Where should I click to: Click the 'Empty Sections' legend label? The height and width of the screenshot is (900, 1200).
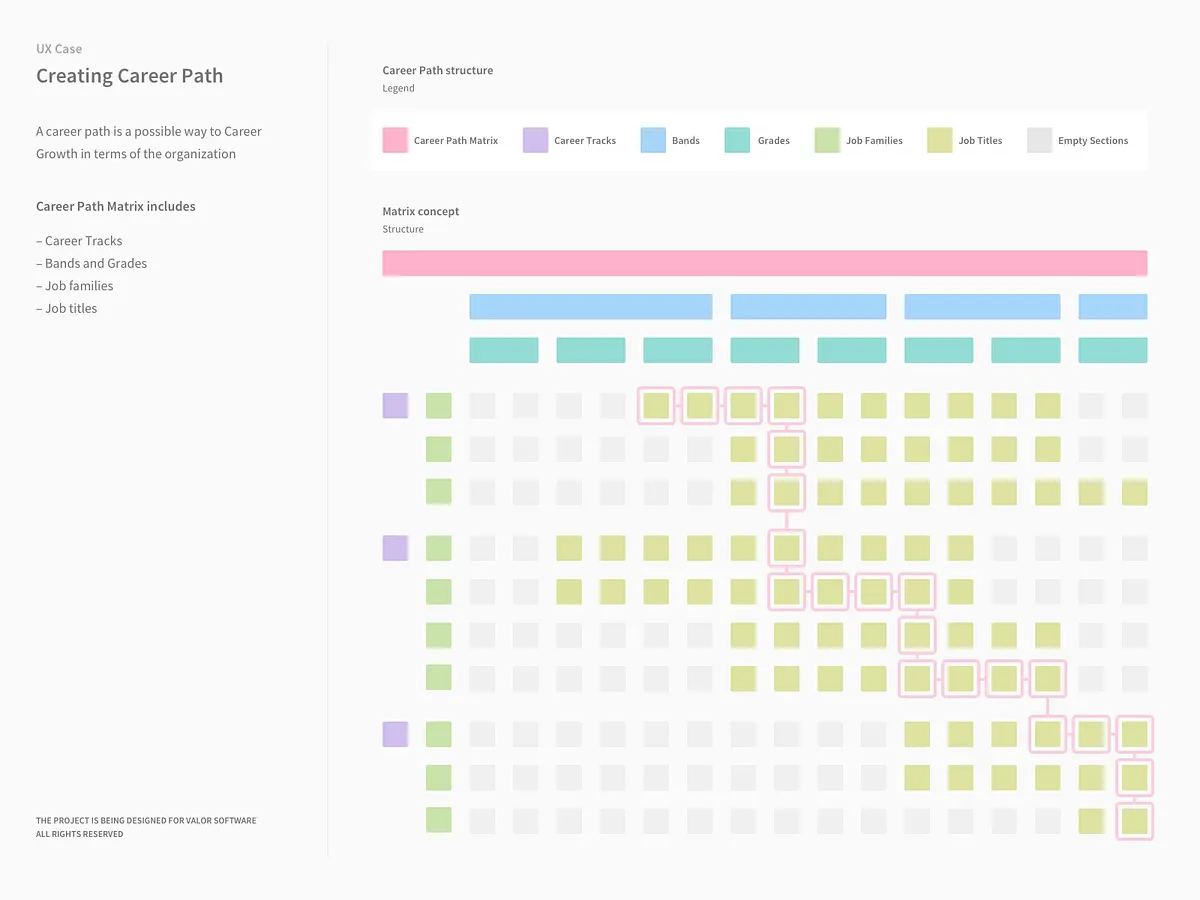[x=1093, y=141]
